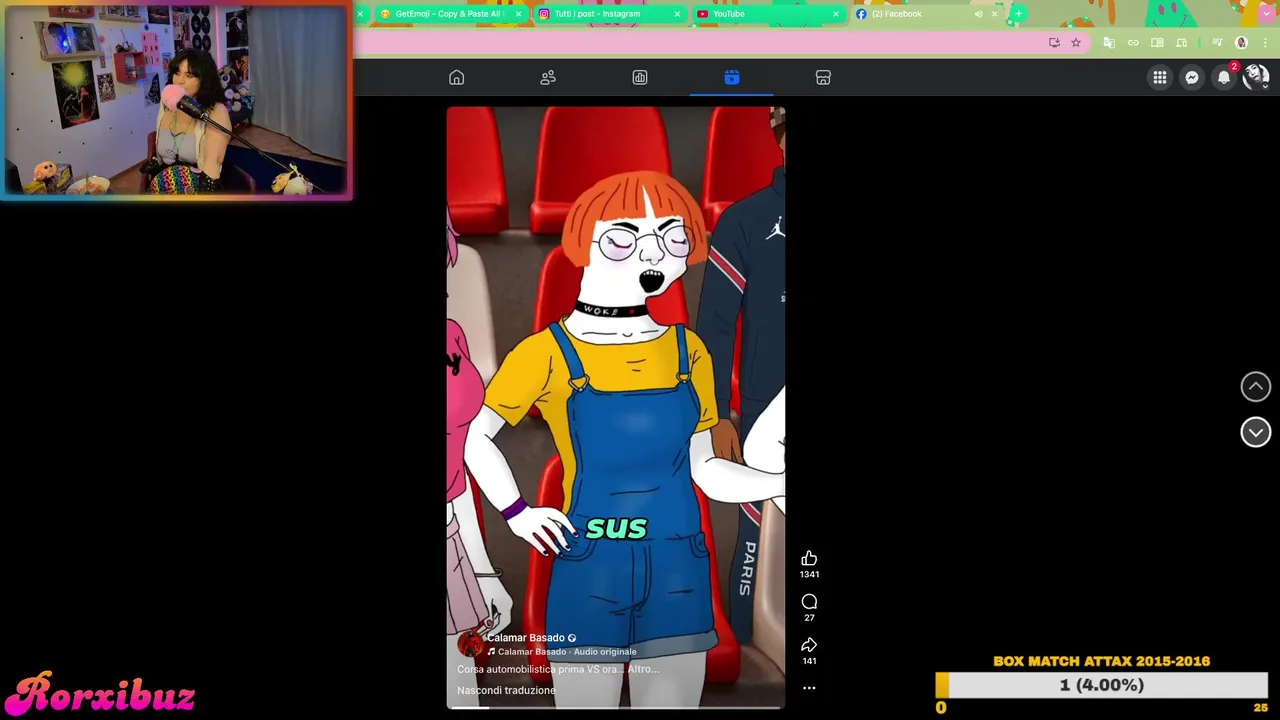The height and width of the screenshot is (720, 1280).
Task: Open the Friends icon in Facebook navbar
Action: tap(548, 78)
